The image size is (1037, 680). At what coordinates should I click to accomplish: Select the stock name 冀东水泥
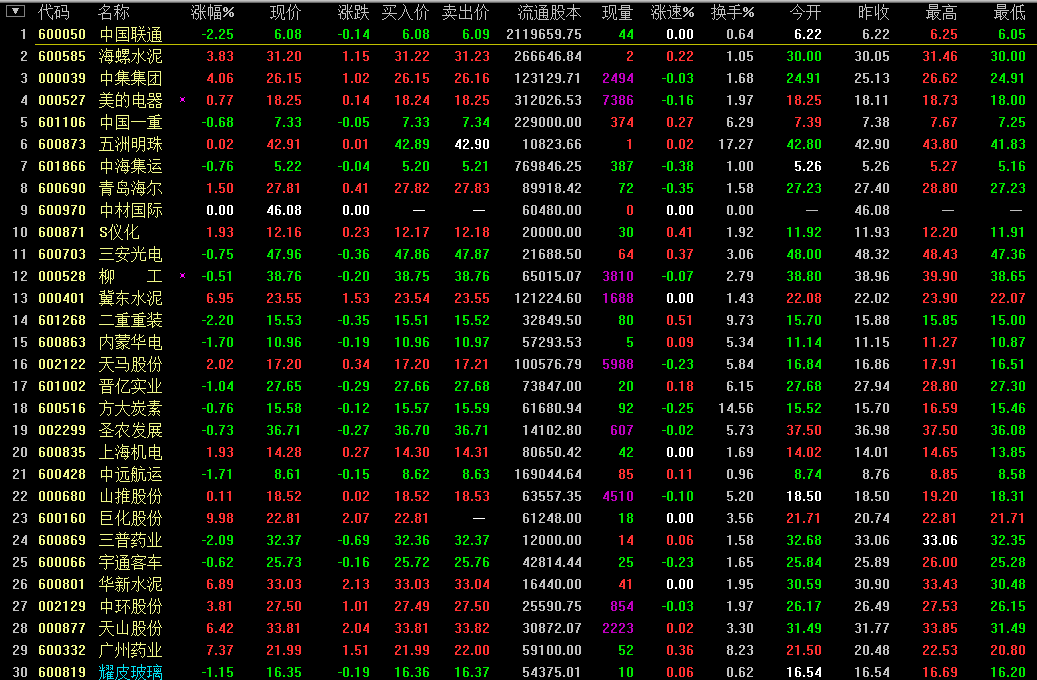pos(130,298)
